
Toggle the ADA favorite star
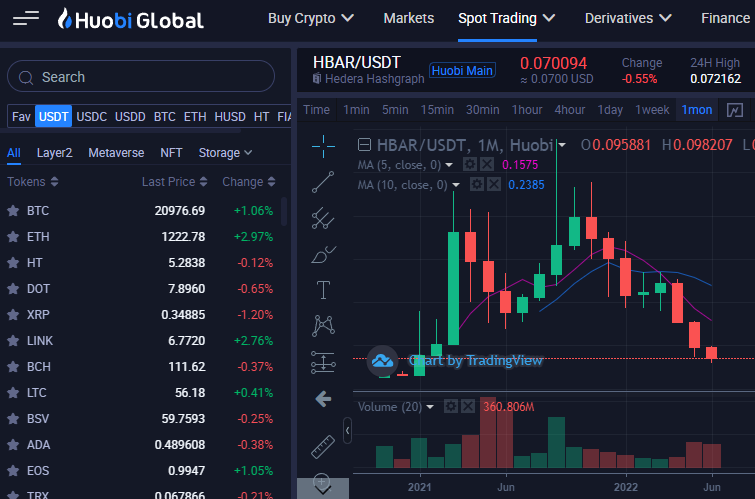pyautogui.click(x=13, y=445)
